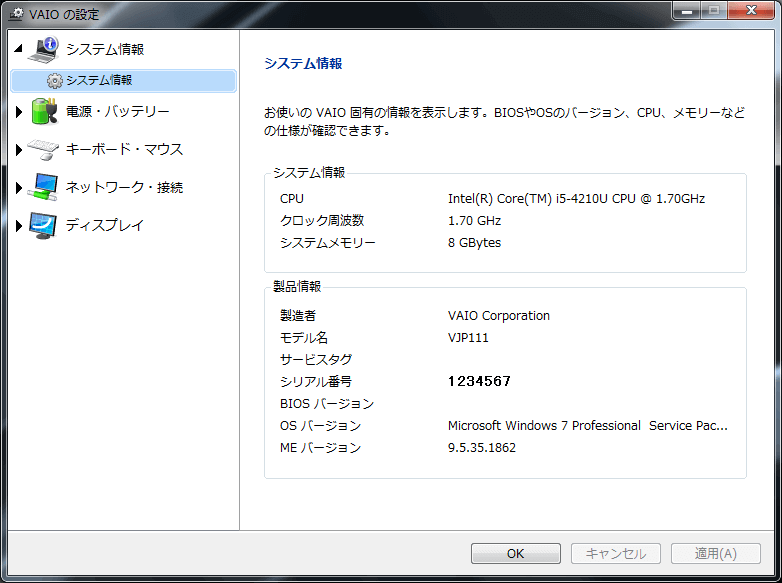Click the キャンセル button
The height and width of the screenshot is (583, 782).
tap(616, 554)
